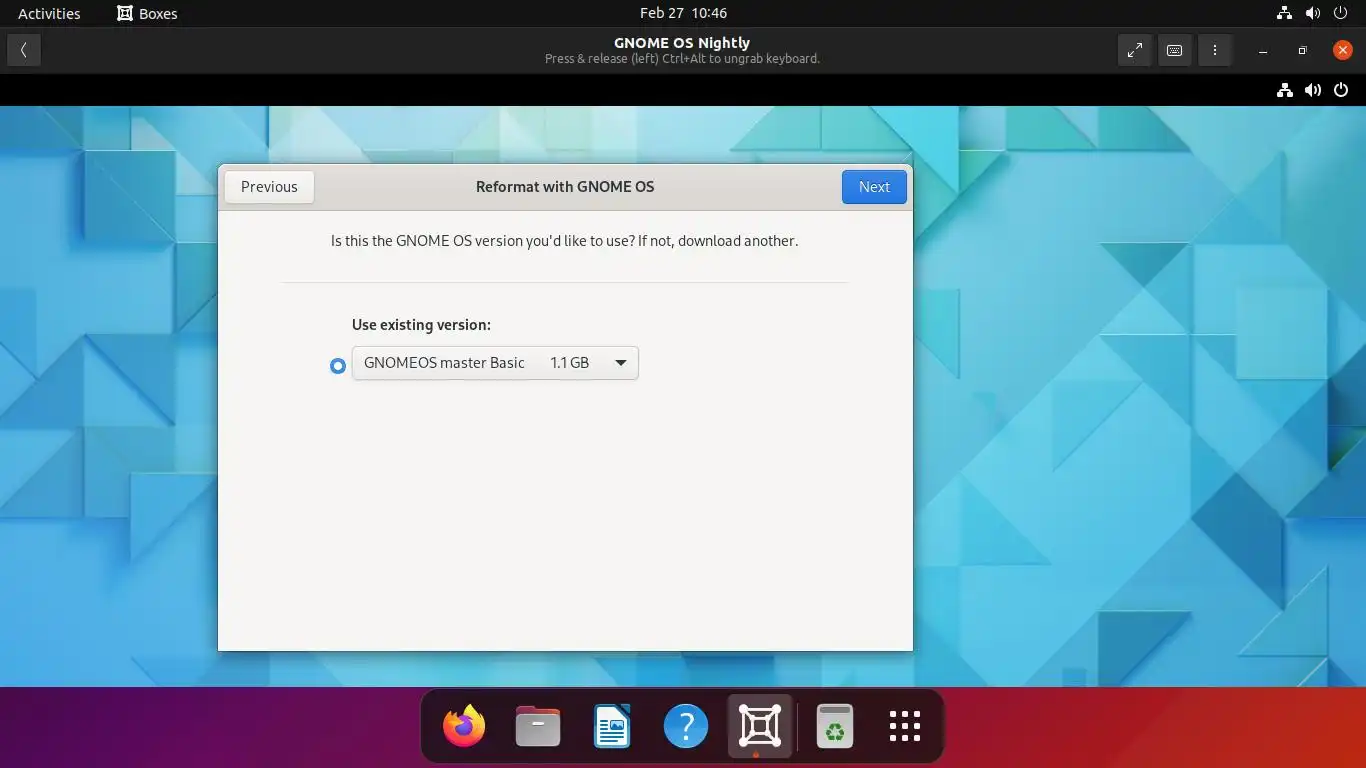Viewport: 1366px width, 768px height.
Task: Open the GNOMEOS master Basic dropdown
Action: (495, 363)
